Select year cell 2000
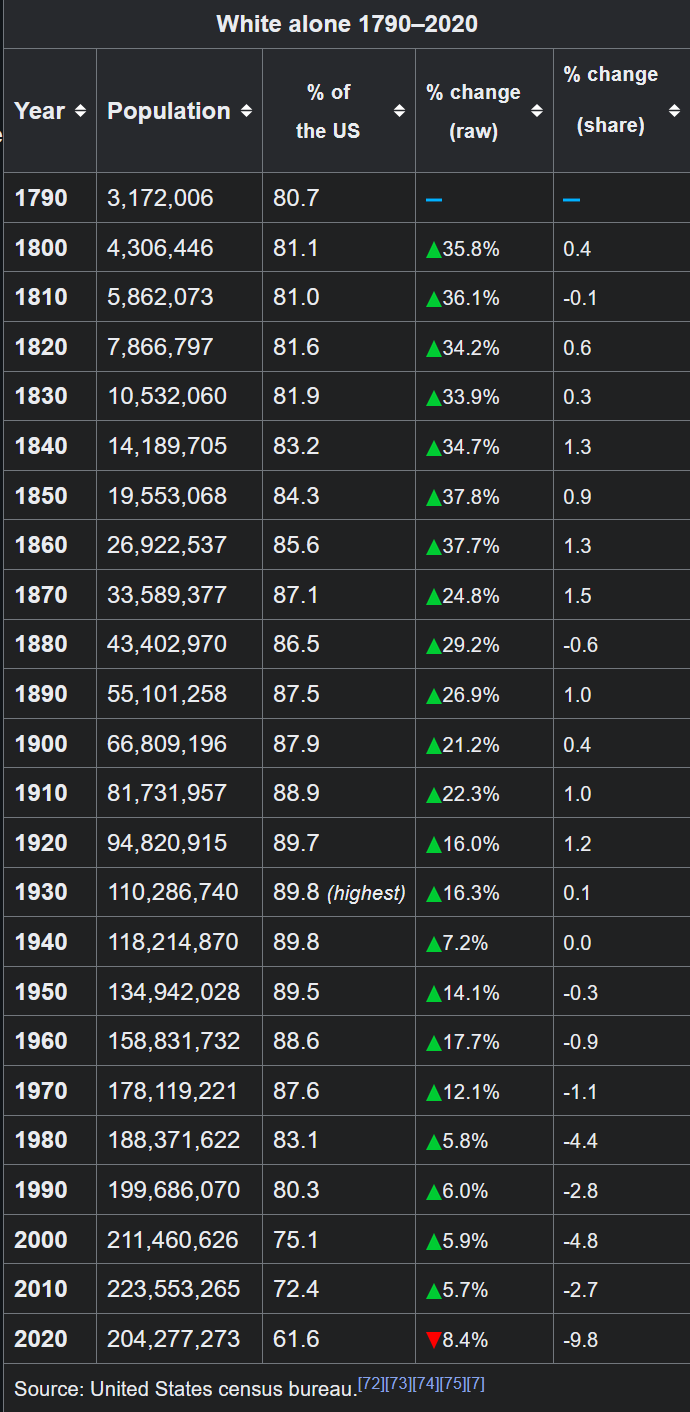Viewport: 690px width, 1412px height. coord(41,1240)
